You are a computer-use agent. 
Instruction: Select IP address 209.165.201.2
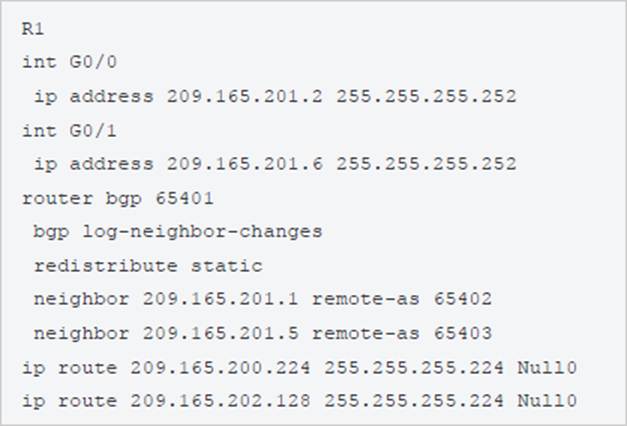point(245,96)
